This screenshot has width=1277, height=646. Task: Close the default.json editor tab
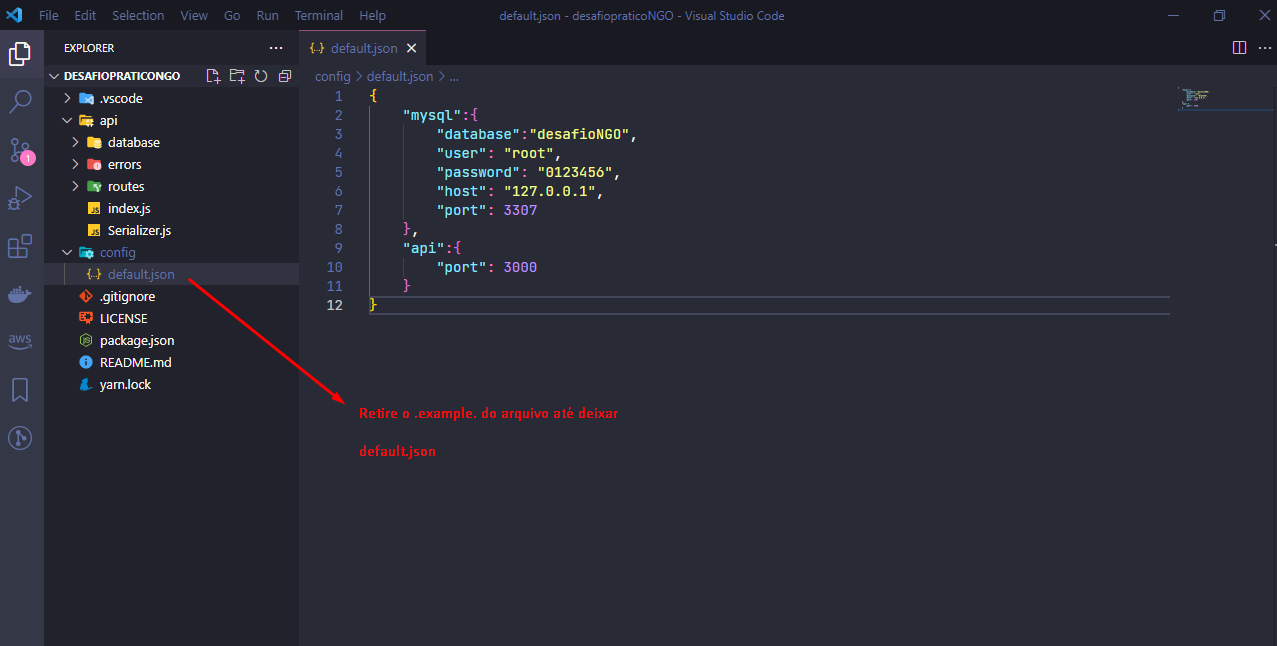[x=410, y=48]
